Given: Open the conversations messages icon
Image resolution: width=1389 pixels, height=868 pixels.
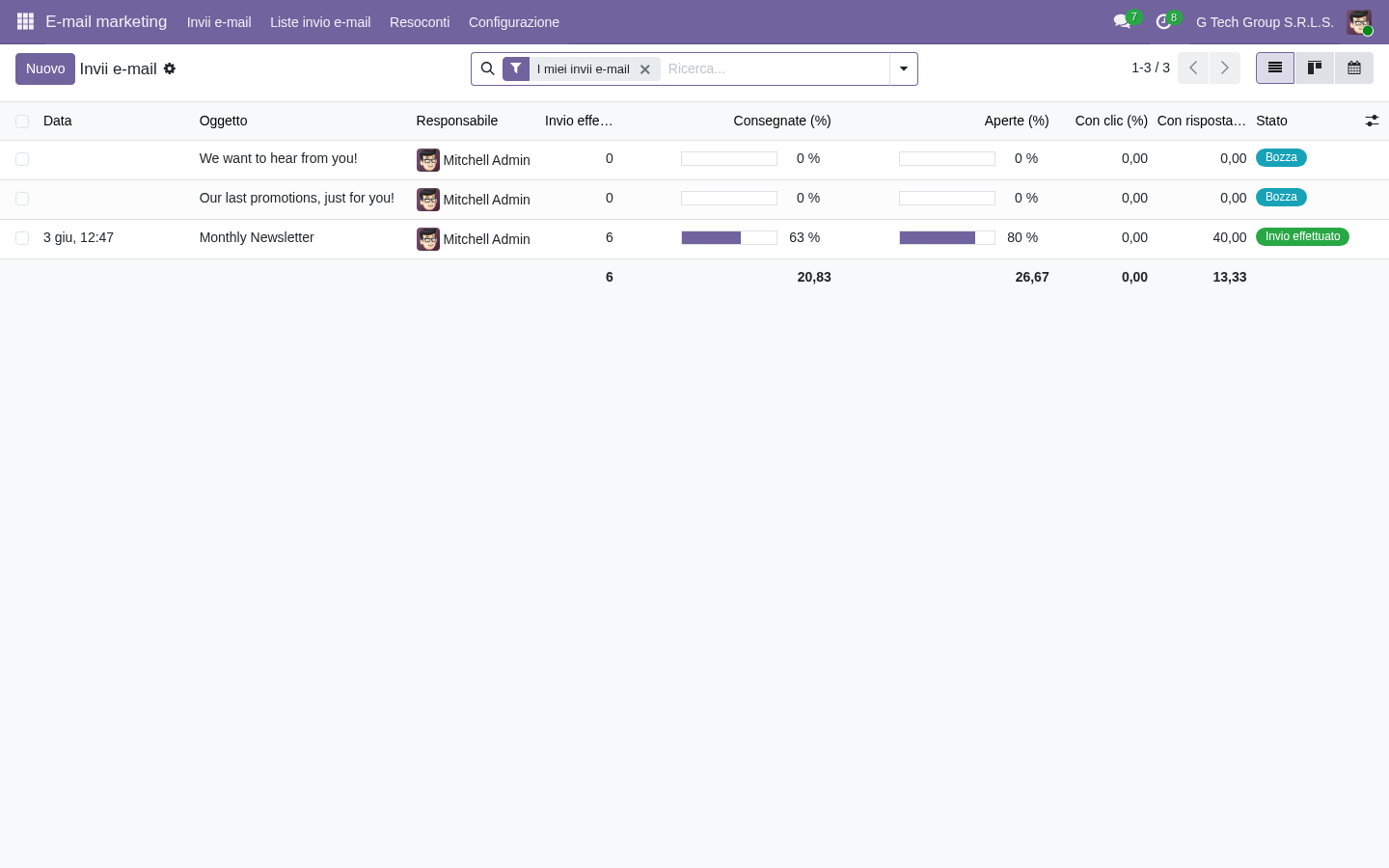Looking at the screenshot, I should (x=1122, y=21).
